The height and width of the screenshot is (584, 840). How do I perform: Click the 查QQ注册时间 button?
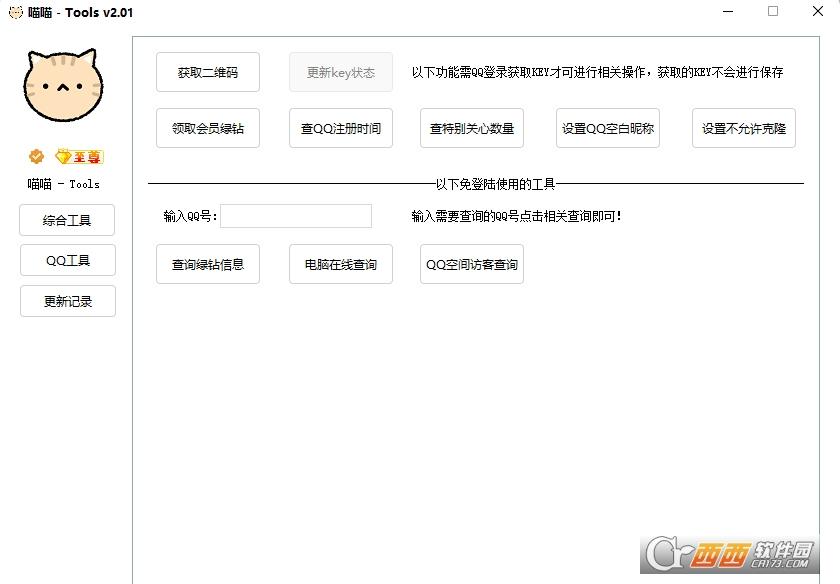point(341,128)
